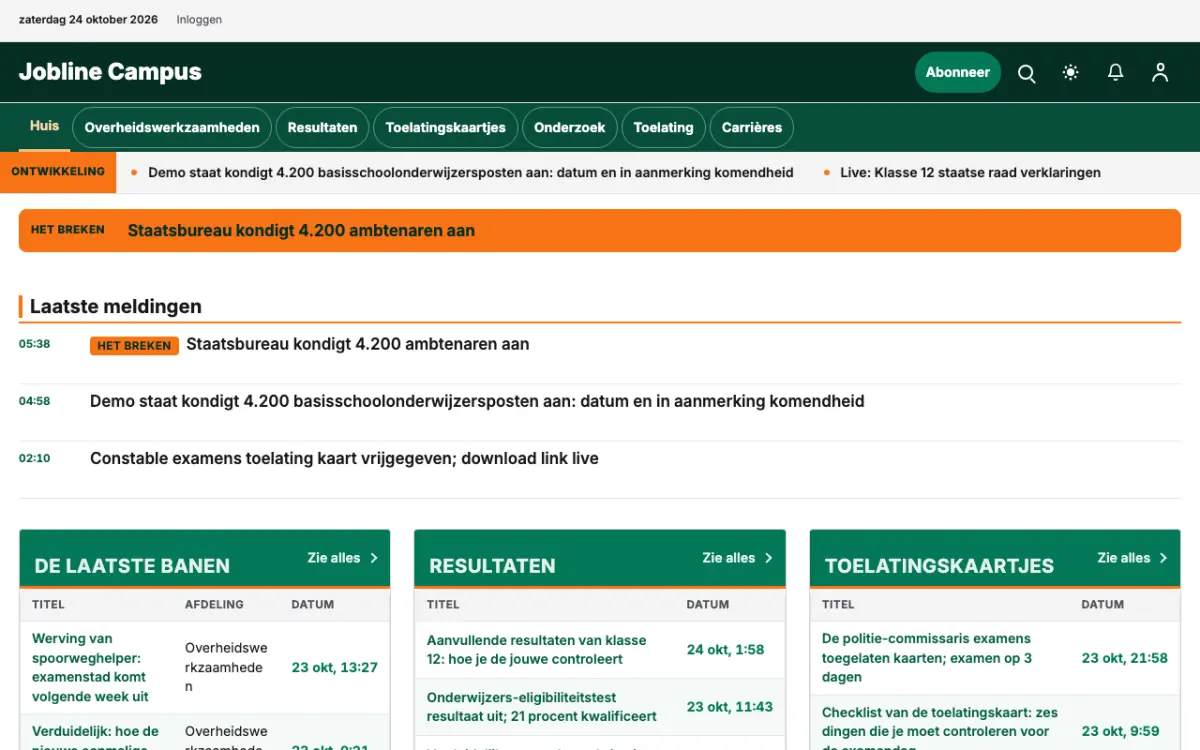
Task: Open the Carrières tab
Action: 752,127
